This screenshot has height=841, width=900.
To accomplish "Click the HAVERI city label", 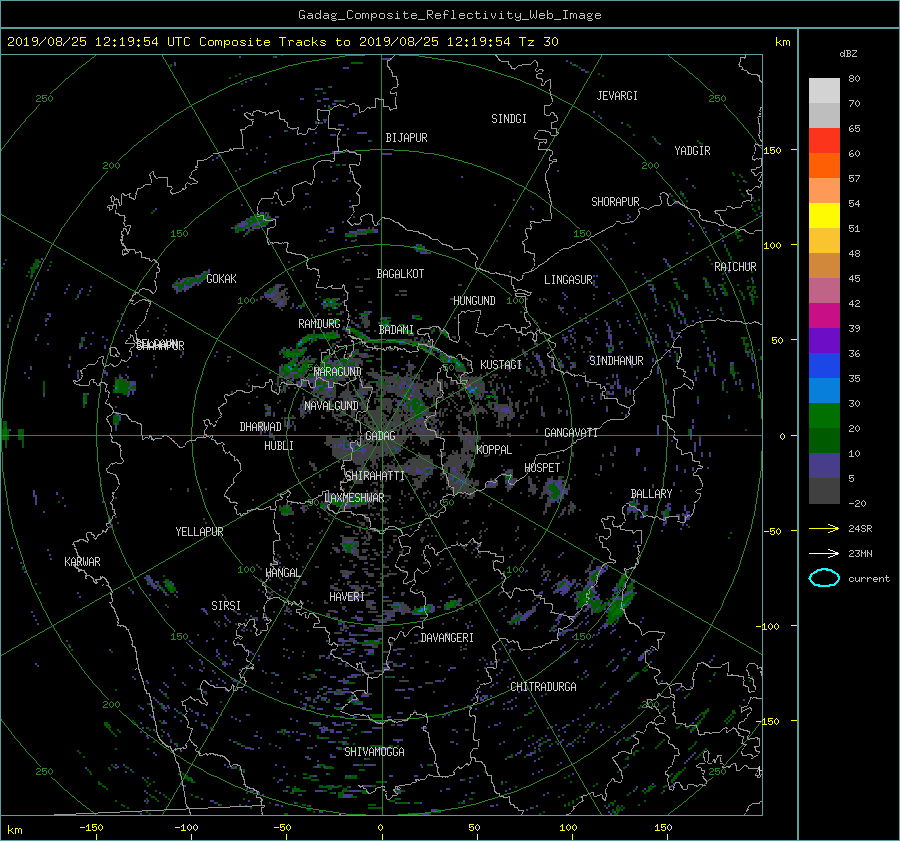I will click(347, 597).
